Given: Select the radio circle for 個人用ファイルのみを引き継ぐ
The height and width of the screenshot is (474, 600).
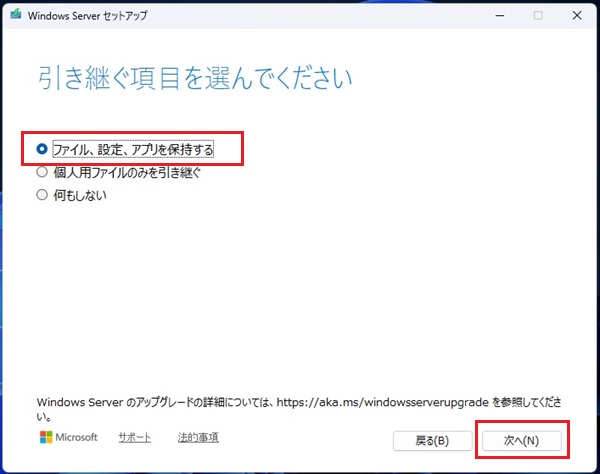Looking at the screenshot, I should [x=42, y=172].
